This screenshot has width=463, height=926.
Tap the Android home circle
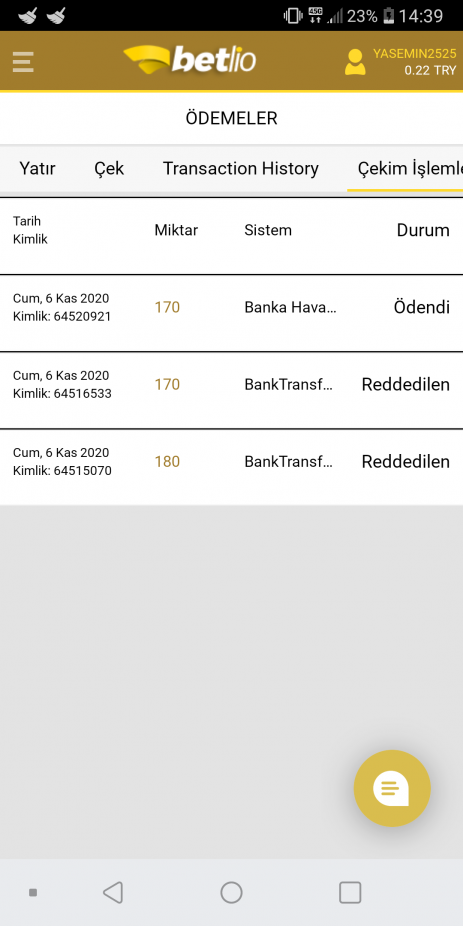pyautogui.click(x=232, y=892)
